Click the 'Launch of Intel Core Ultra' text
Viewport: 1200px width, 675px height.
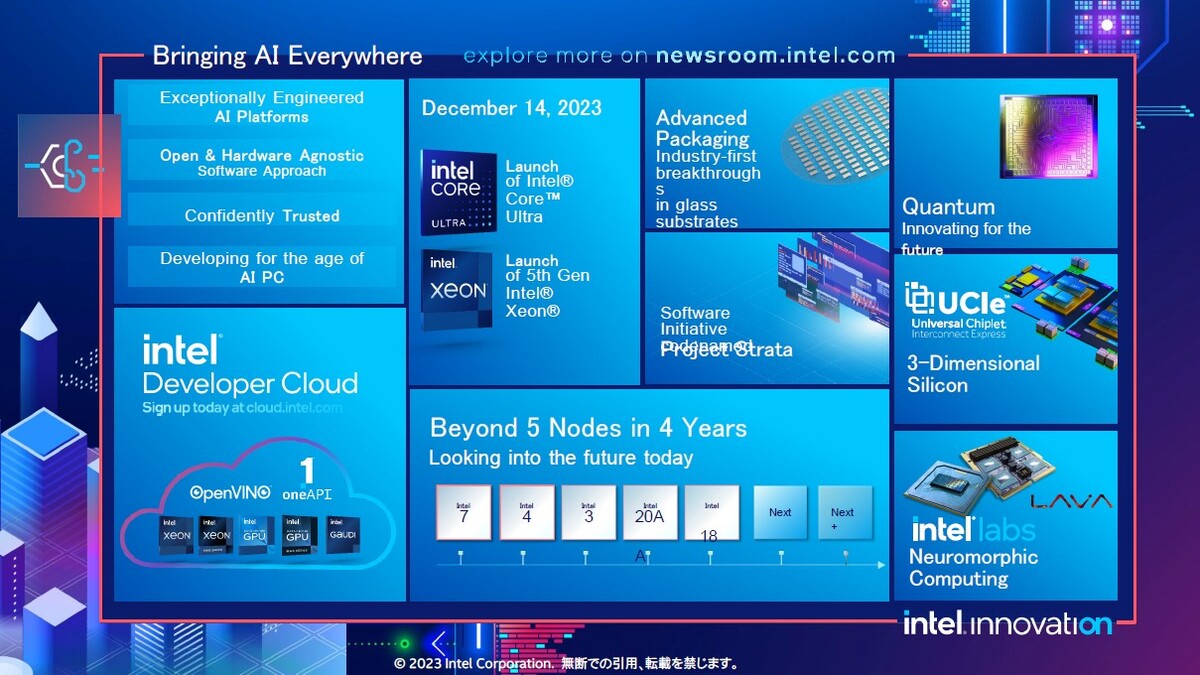[540, 192]
